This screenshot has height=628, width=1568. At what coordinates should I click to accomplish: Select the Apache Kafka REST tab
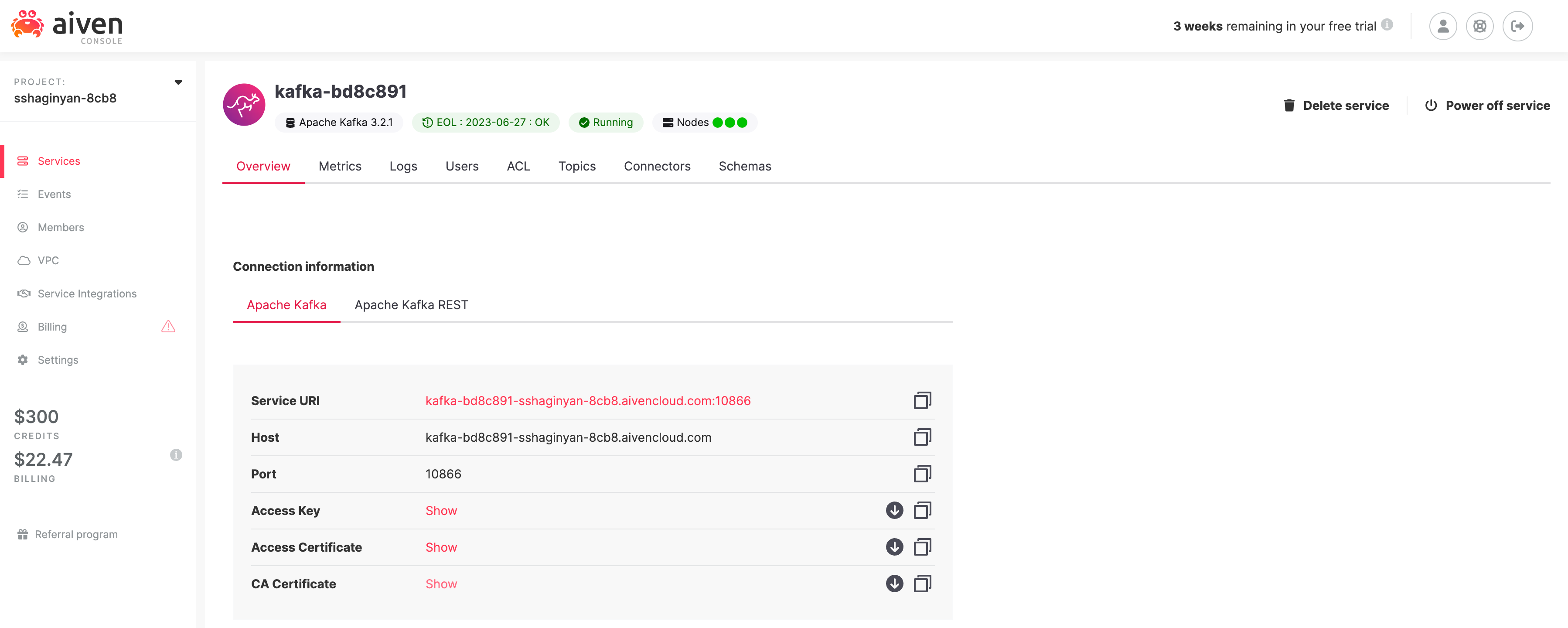411,305
